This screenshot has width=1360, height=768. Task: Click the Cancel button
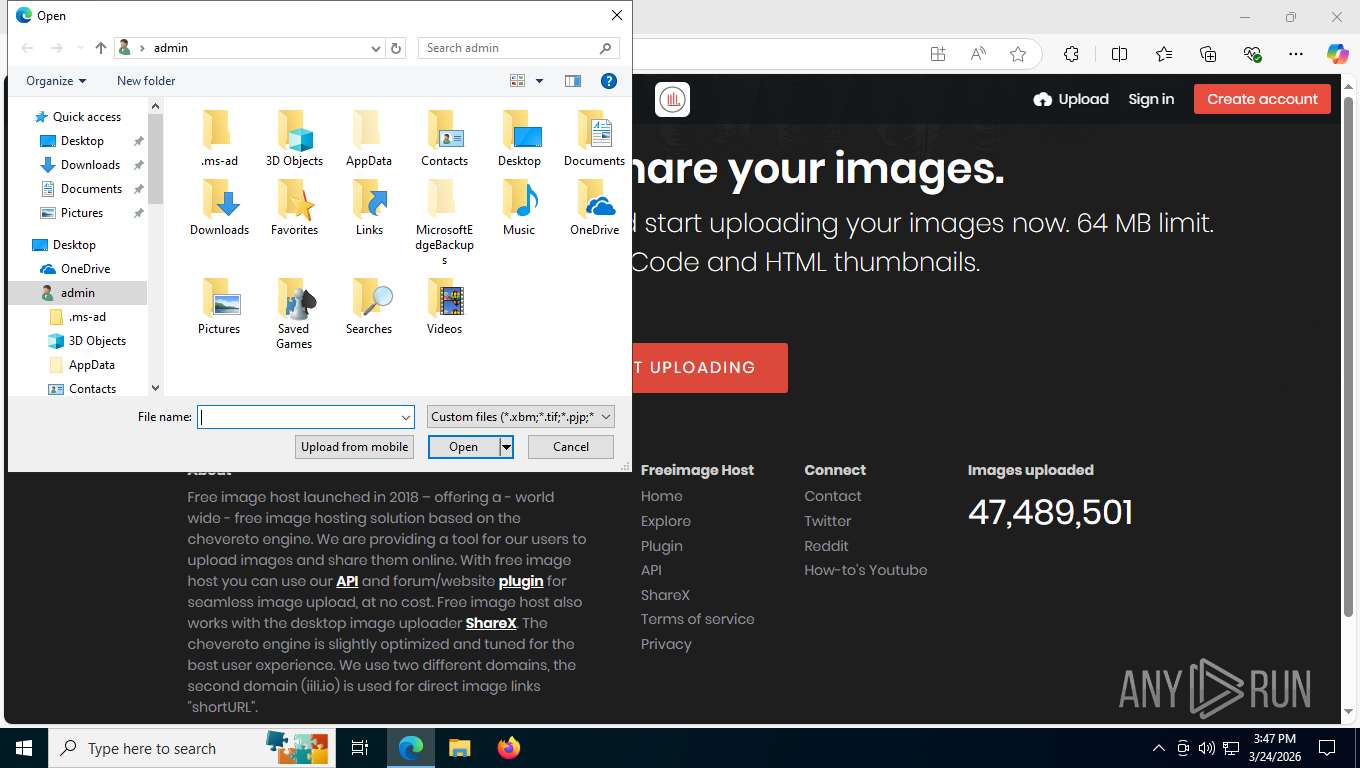571,447
